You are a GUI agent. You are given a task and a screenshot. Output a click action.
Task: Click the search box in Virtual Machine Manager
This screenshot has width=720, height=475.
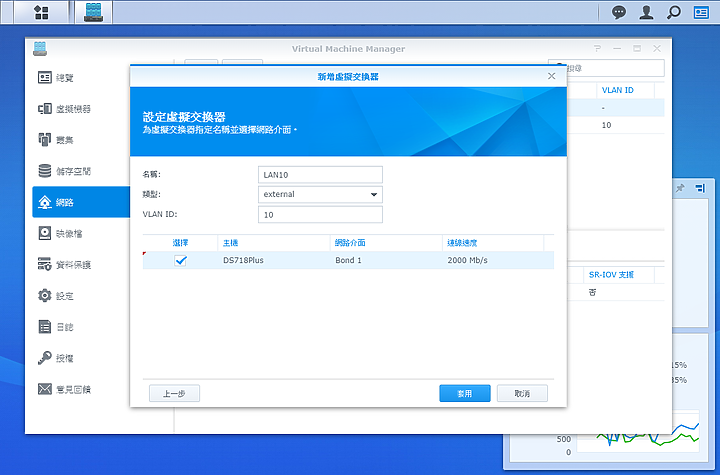click(615, 68)
